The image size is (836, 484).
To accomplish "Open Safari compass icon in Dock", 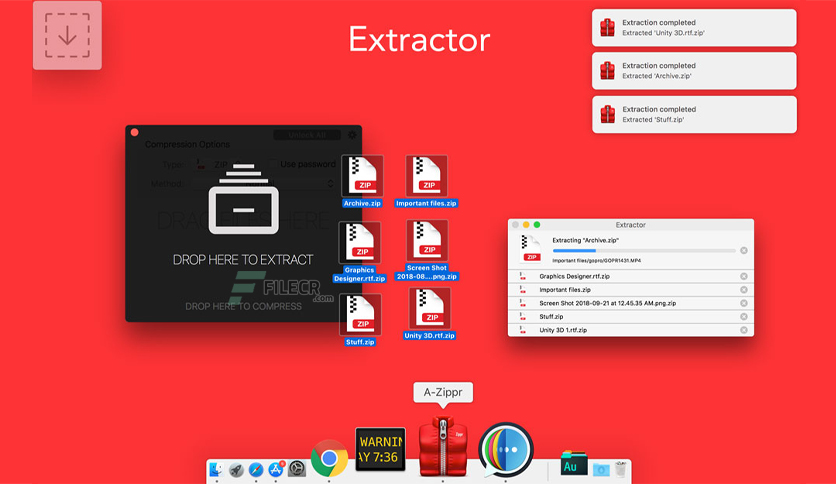I will (256, 469).
